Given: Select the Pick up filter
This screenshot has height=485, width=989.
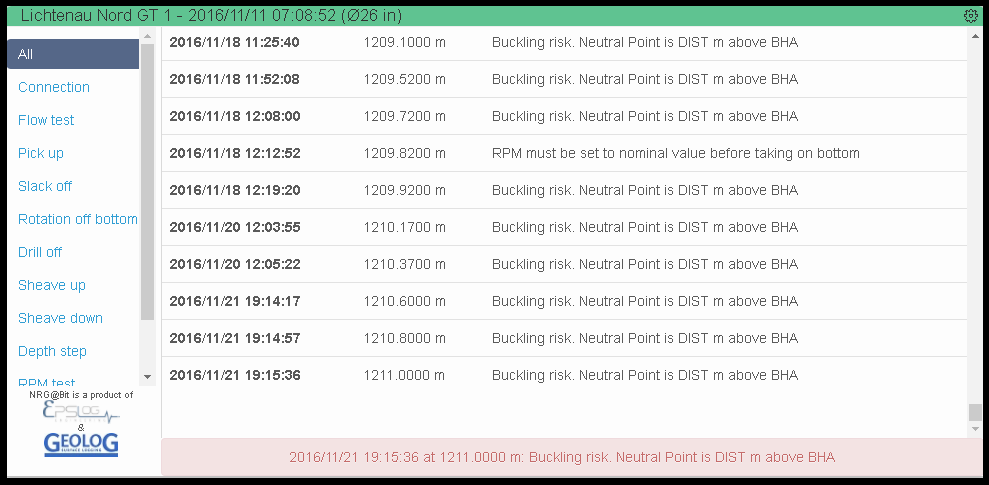Looking at the screenshot, I should pos(41,153).
